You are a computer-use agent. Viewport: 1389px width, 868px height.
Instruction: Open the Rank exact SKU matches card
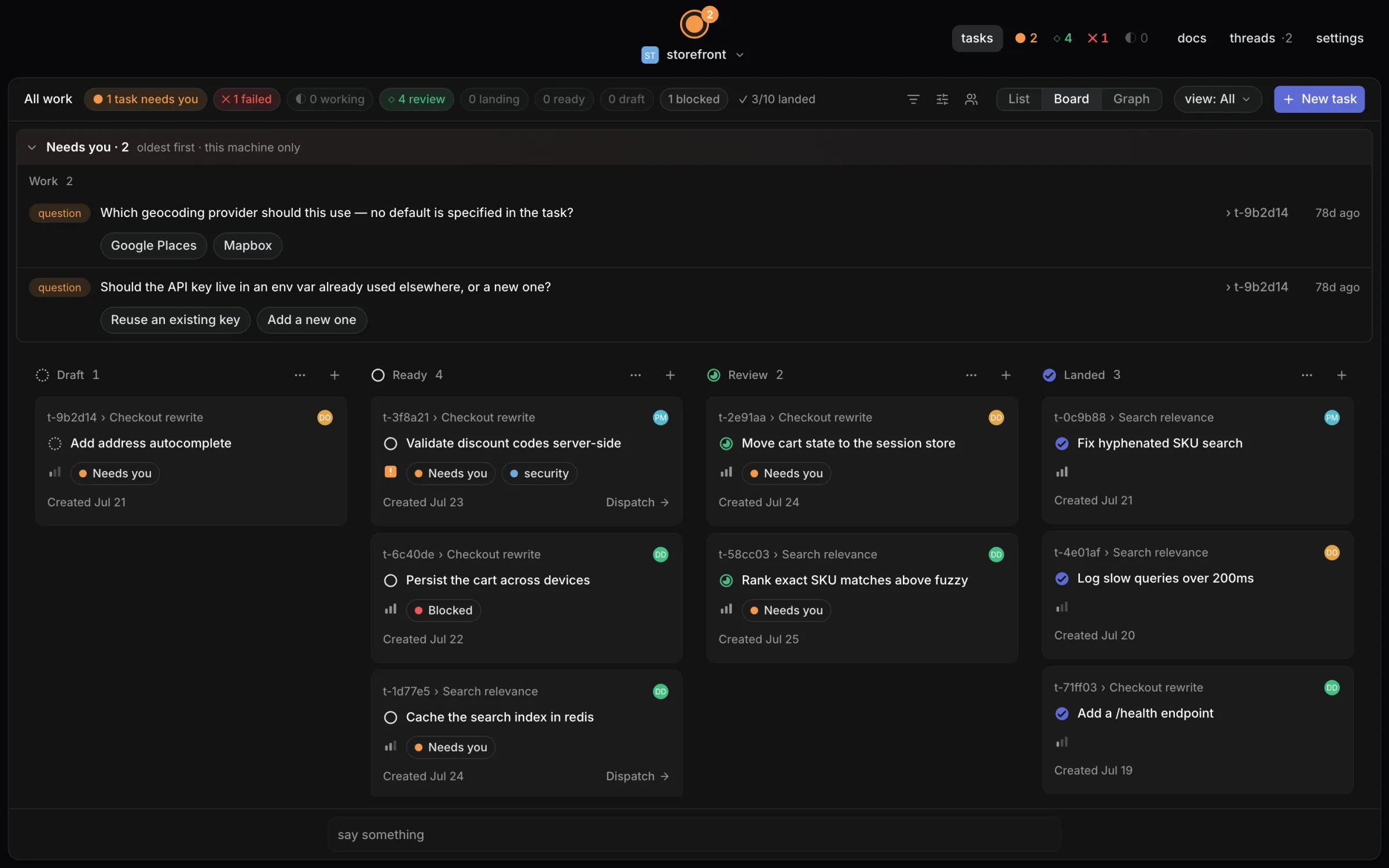[862, 598]
